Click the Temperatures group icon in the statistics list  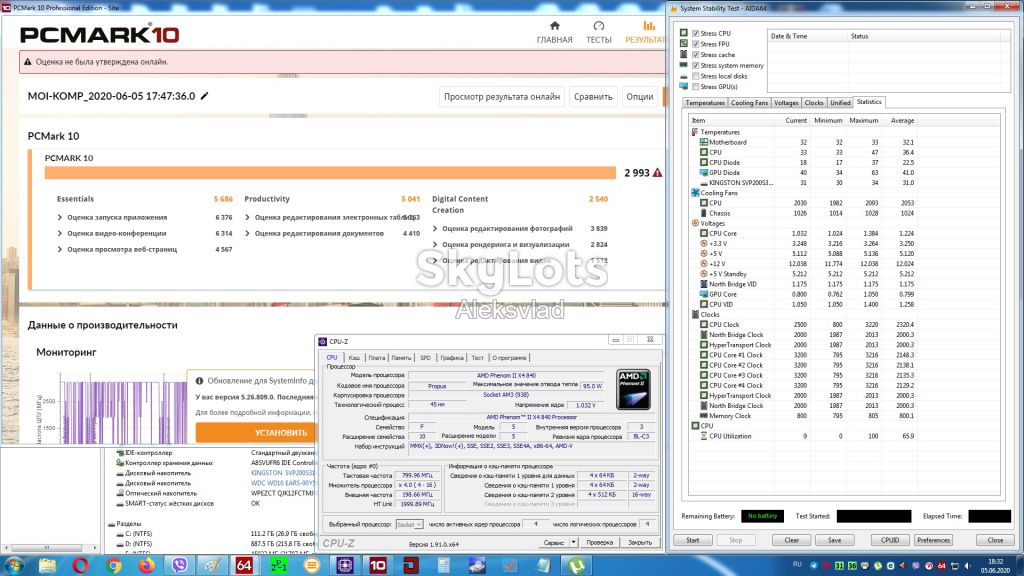(x=694, y=132)
